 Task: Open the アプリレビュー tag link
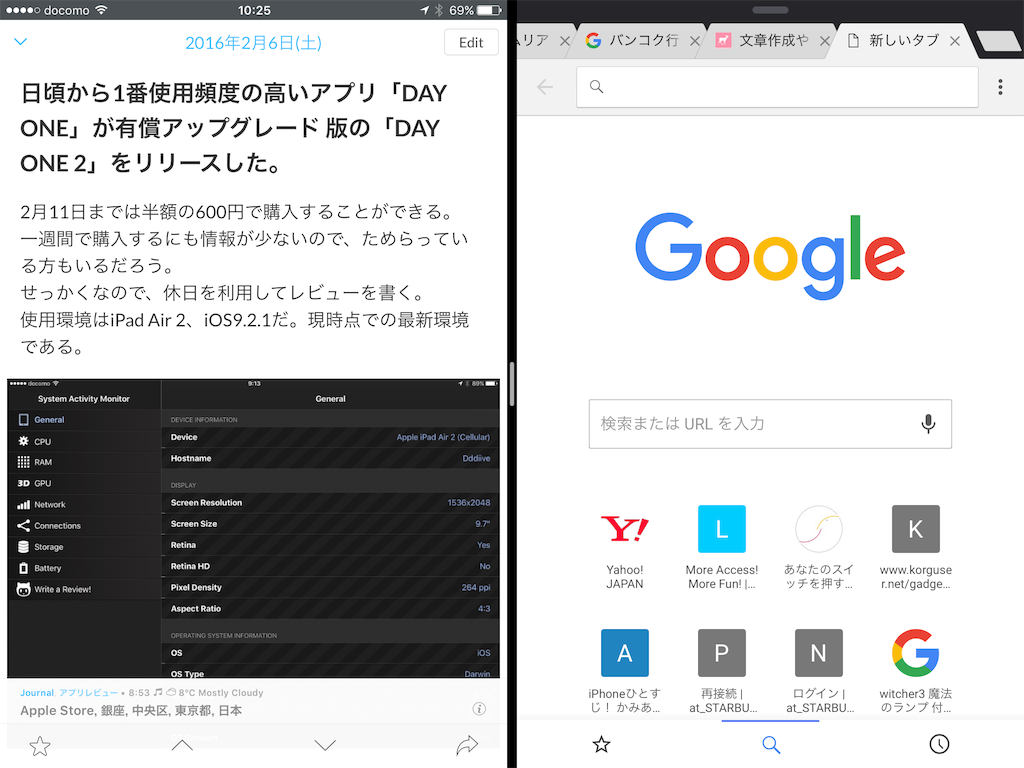click(89, 693)
